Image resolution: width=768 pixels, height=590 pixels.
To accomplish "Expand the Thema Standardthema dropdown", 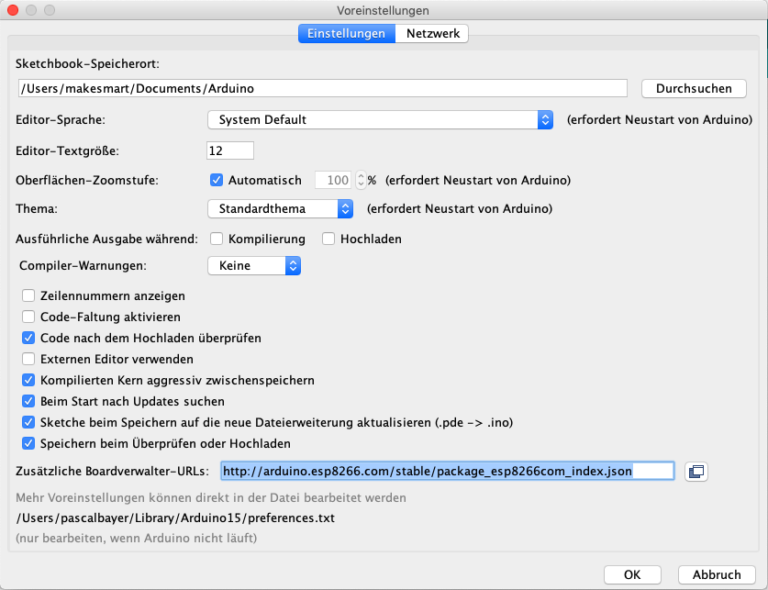I will pyautogui.click(x=280, y=209).
